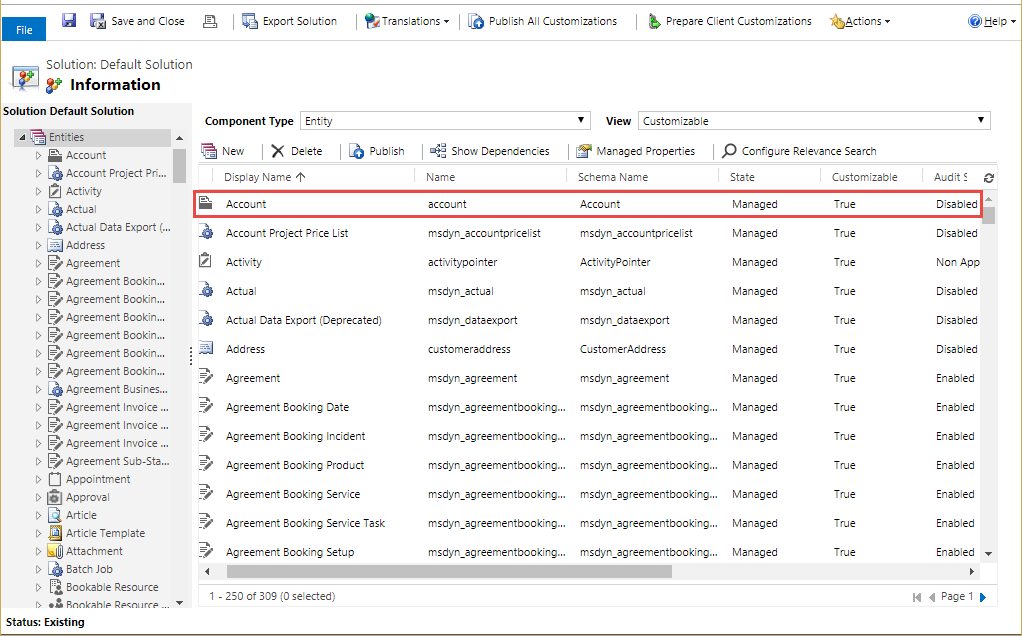Open the Actions menu
Screen dimensions: 1022x636
(859, 21)
